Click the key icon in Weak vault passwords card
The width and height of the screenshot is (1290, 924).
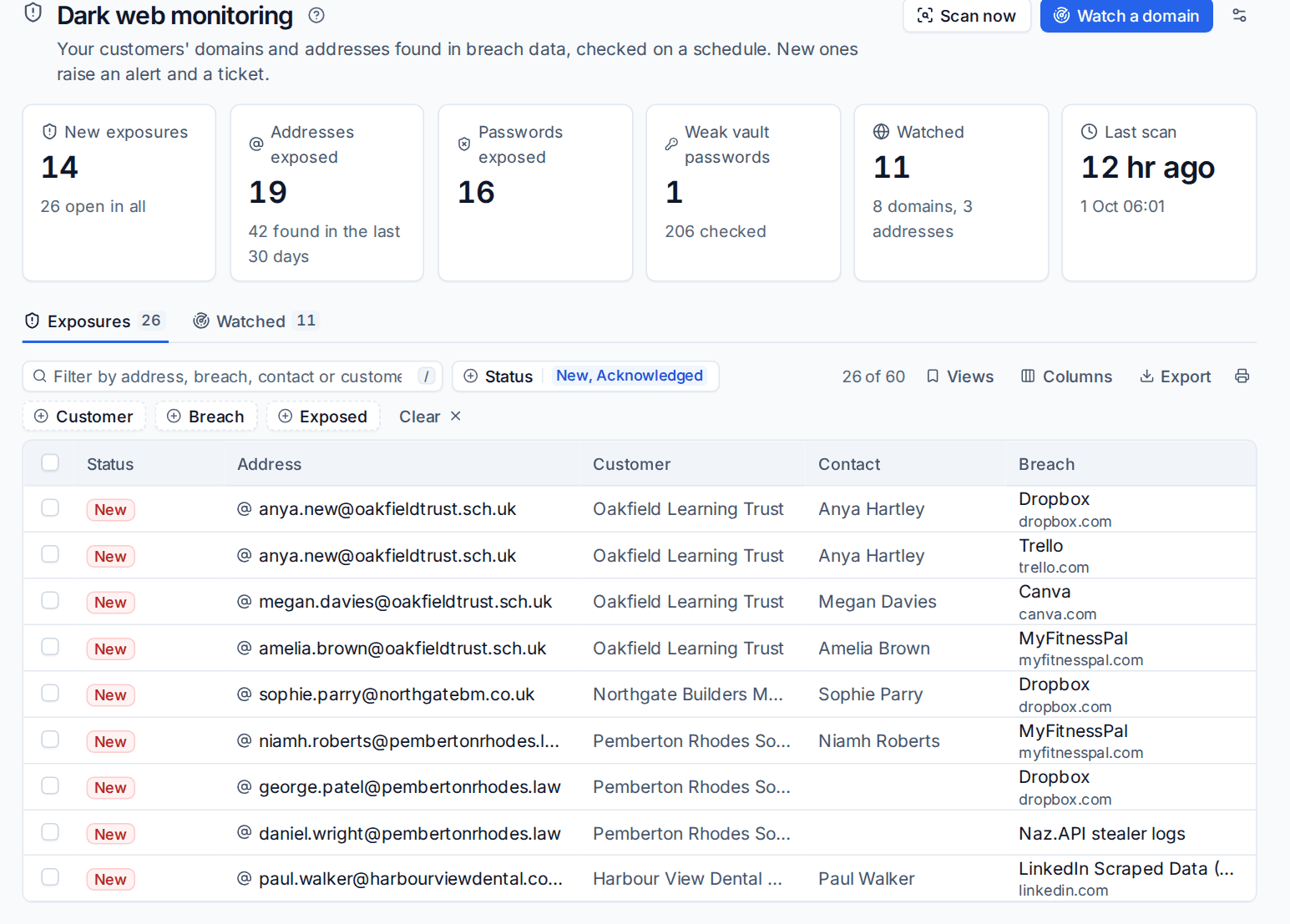671,144
